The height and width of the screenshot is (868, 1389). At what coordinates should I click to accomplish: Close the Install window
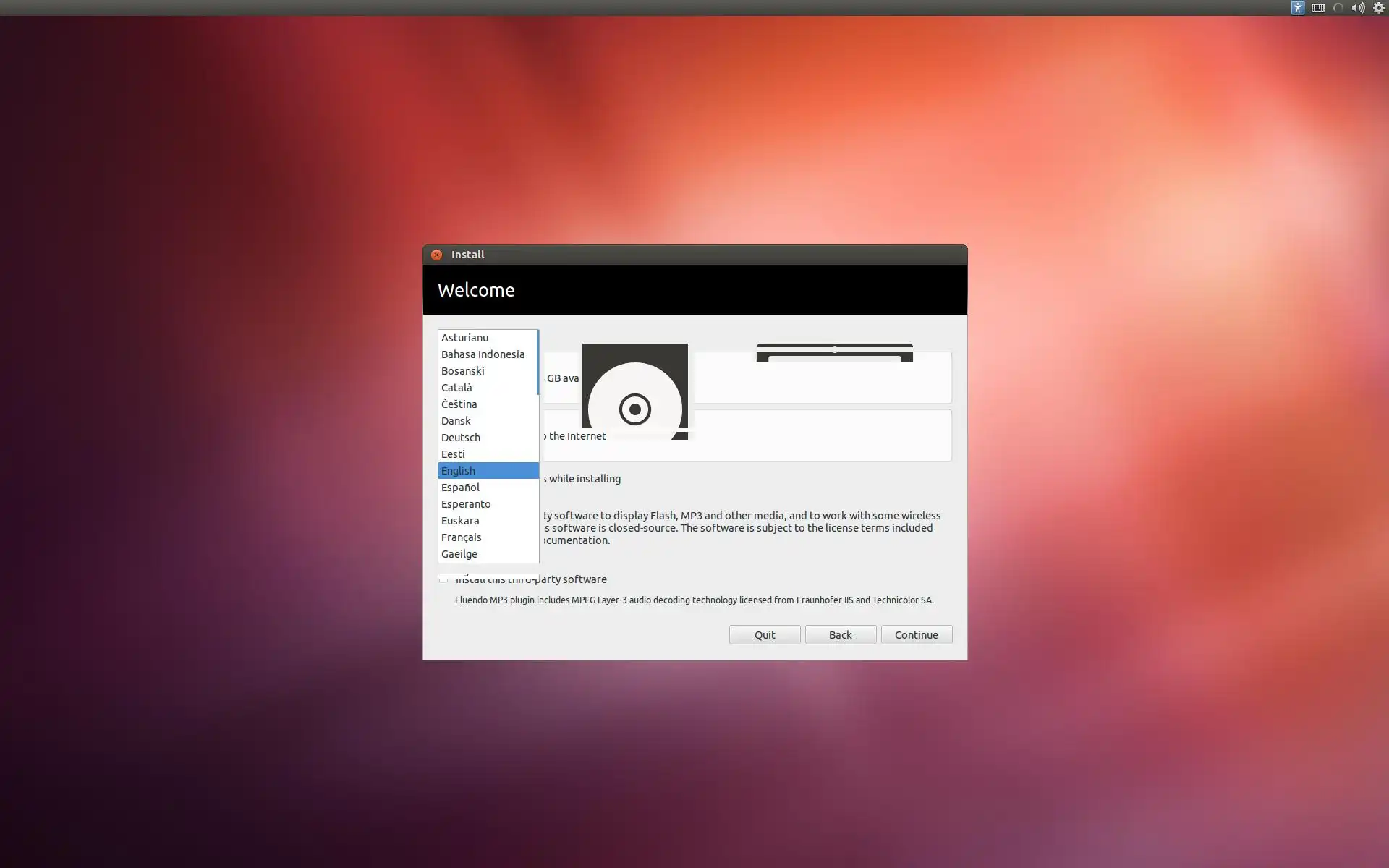(x=436, y=255)
